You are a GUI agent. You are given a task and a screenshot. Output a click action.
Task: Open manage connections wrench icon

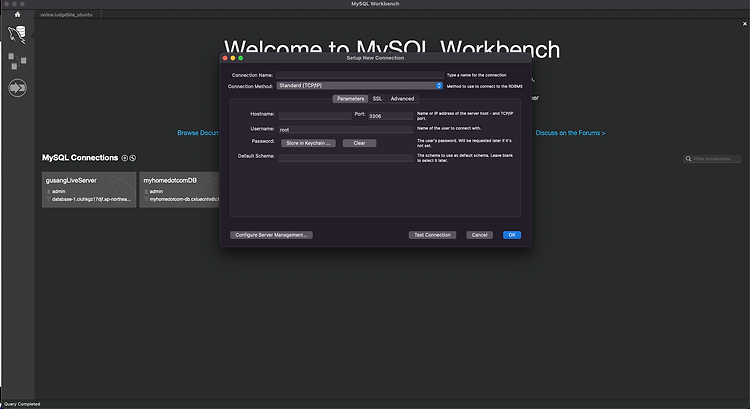[132, 158]
